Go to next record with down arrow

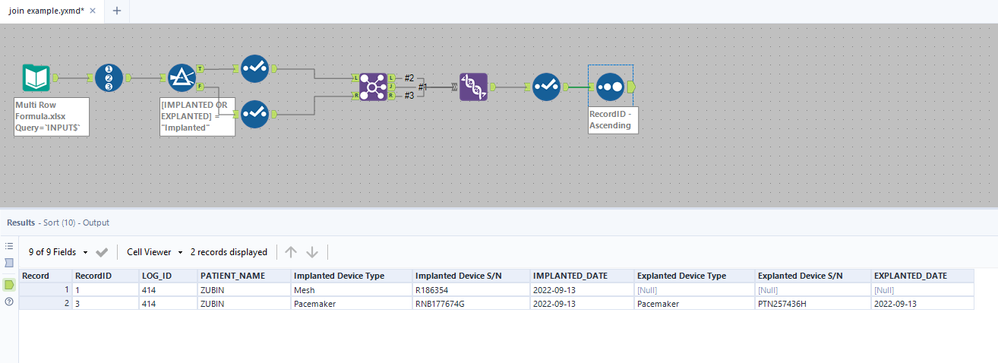pos(312,252)
